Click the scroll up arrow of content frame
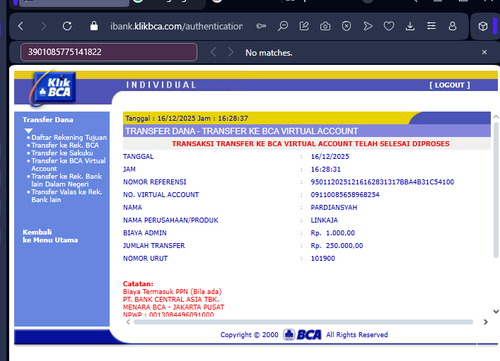 496,117
